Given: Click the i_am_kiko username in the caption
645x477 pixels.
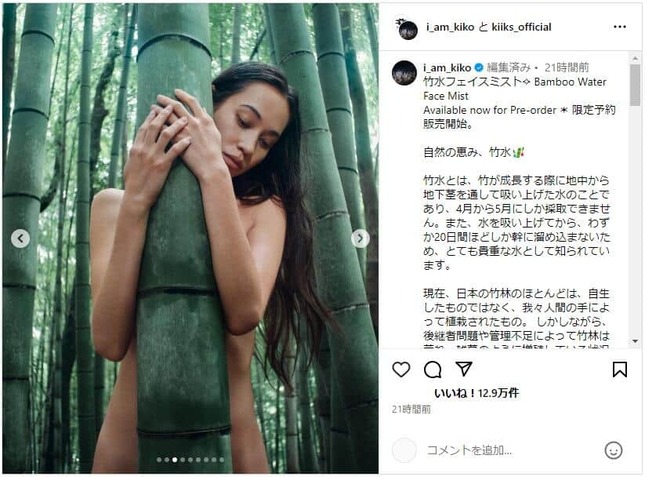Looking at the screenshot, I should click(x=447, y=67).
